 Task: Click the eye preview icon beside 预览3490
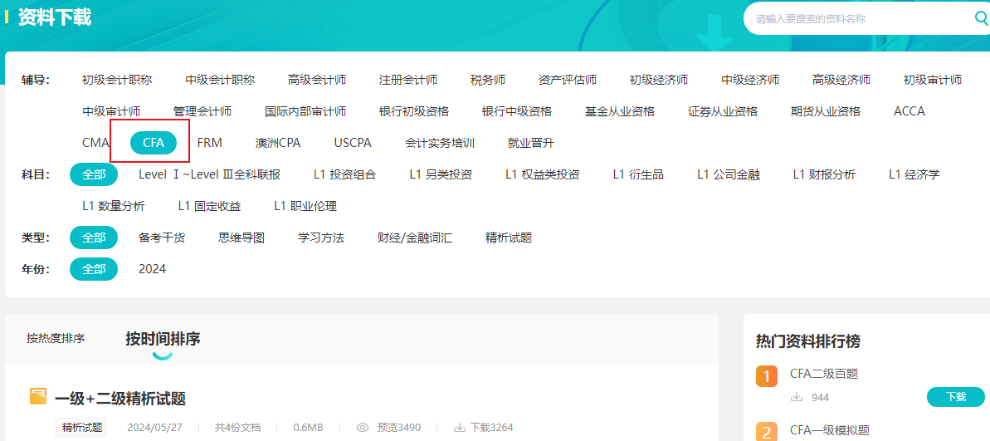362,428
